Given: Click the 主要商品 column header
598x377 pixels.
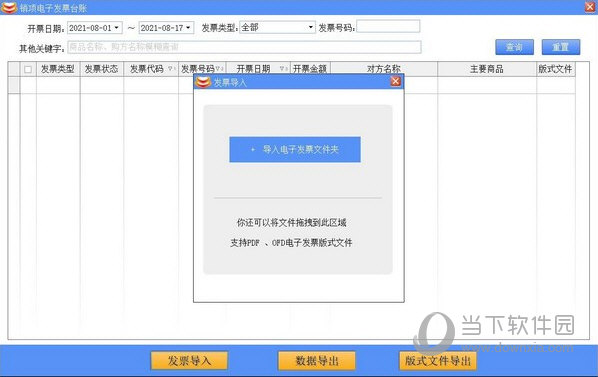Looking at the screenshot, I should [487, 69].
